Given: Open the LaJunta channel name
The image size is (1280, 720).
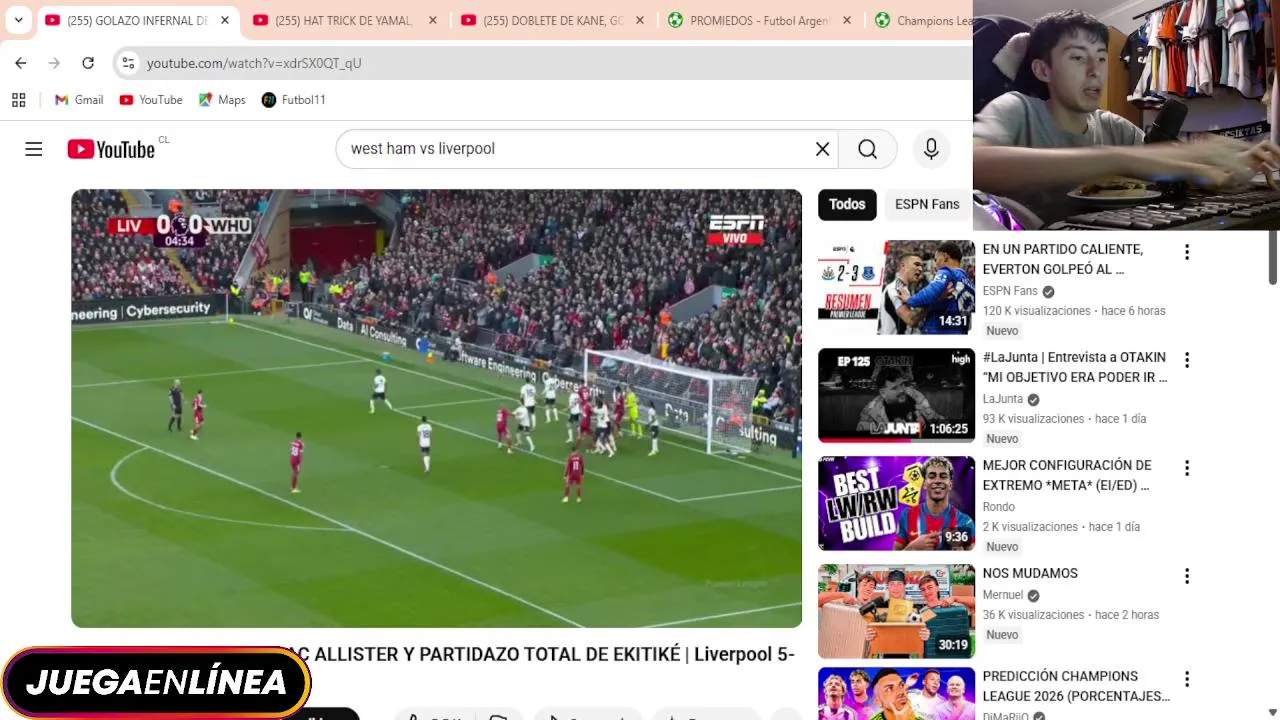Looking at the screenshot, I should point(1002,399).
